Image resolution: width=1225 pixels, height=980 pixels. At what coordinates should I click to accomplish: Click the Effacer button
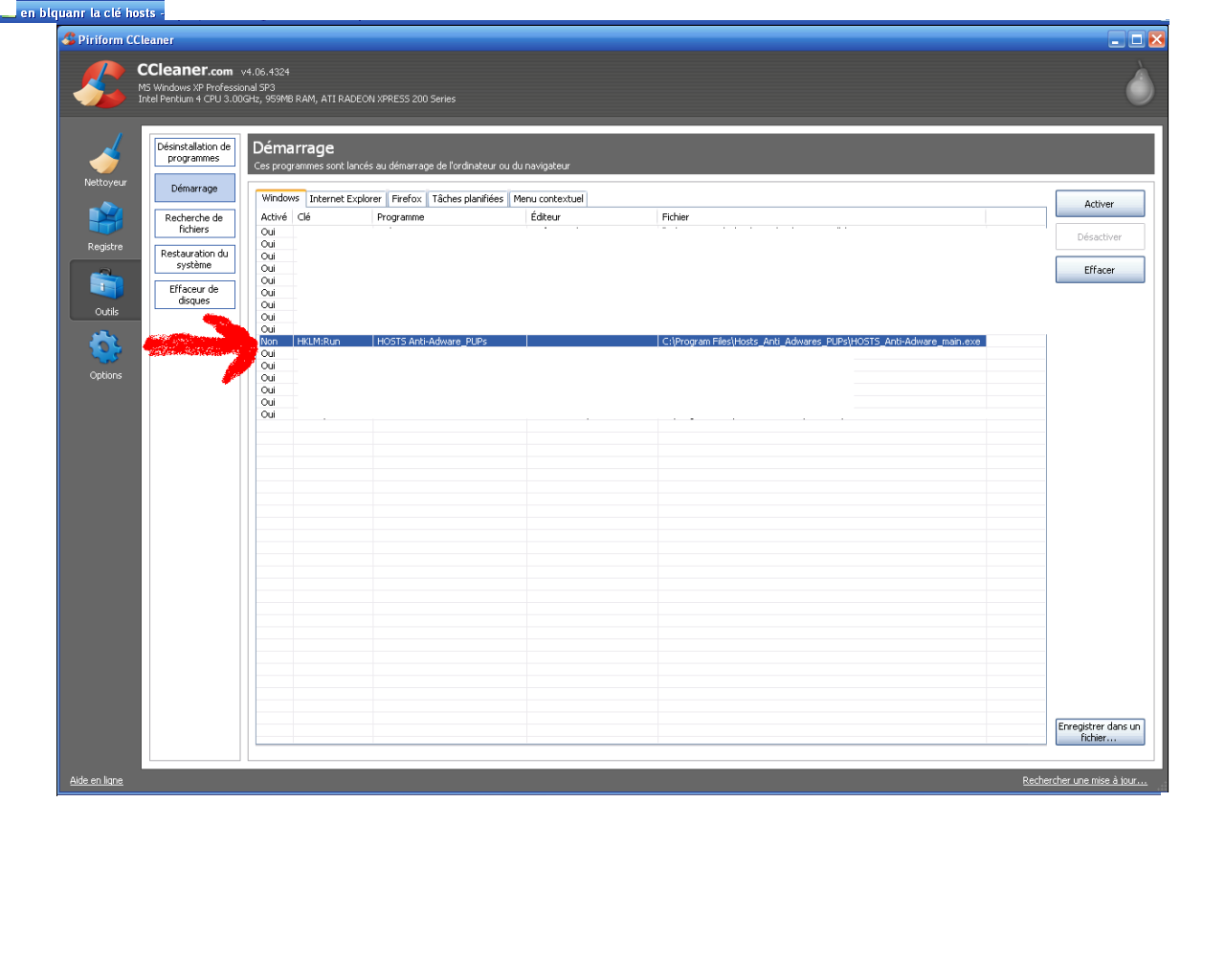point(1100,270)
